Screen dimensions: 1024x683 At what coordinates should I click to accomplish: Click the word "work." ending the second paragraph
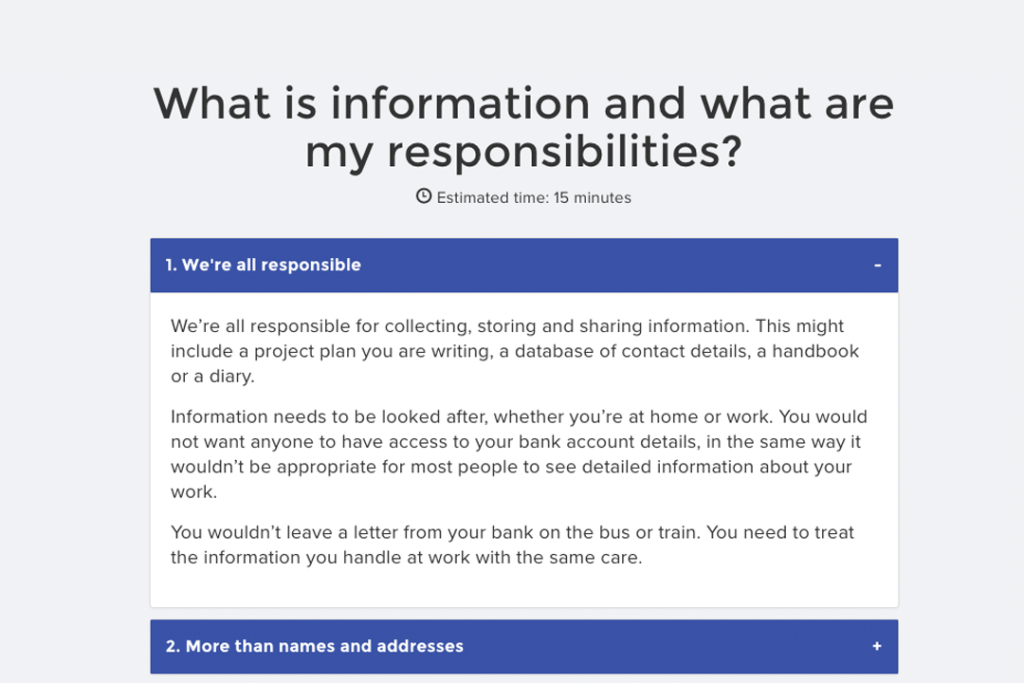coord(194,492)
